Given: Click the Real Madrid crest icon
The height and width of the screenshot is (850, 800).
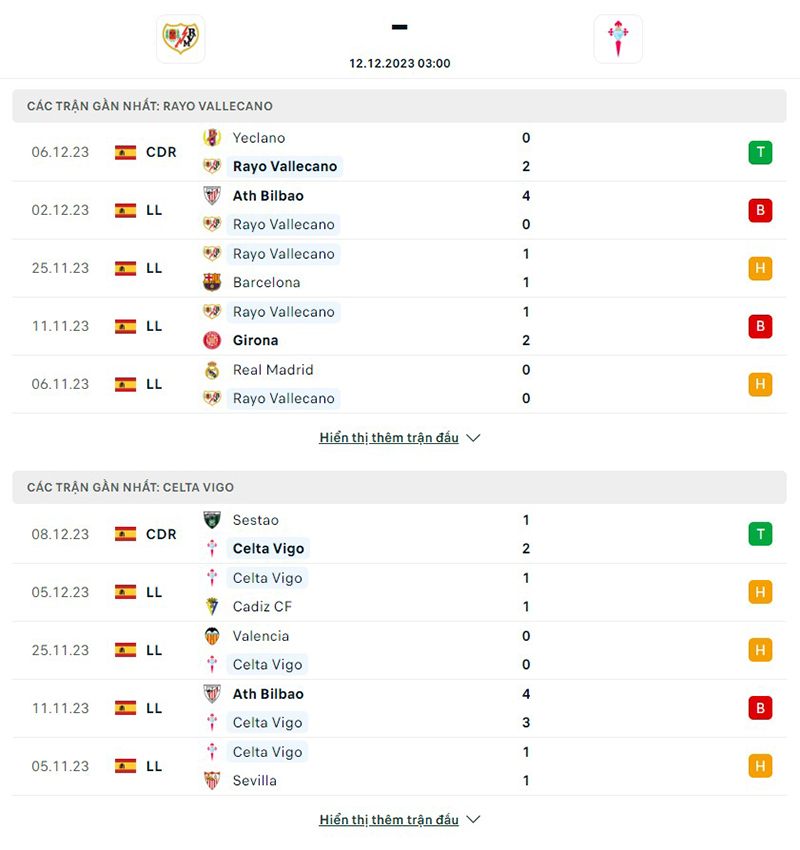Looking at the screenshot, I should tap(211, 369).
